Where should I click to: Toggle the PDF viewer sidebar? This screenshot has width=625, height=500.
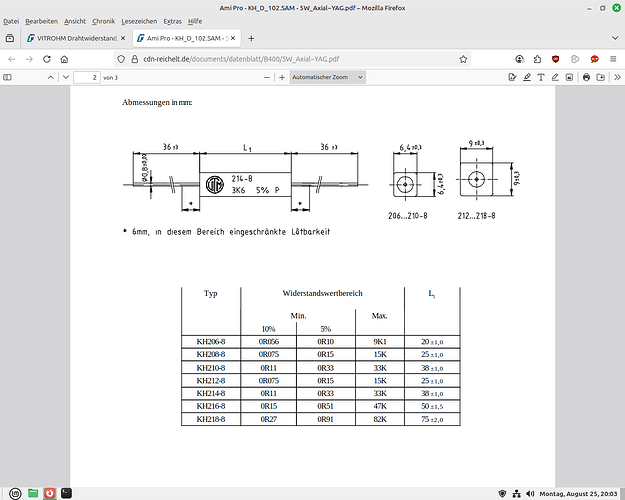coord(10,77)
